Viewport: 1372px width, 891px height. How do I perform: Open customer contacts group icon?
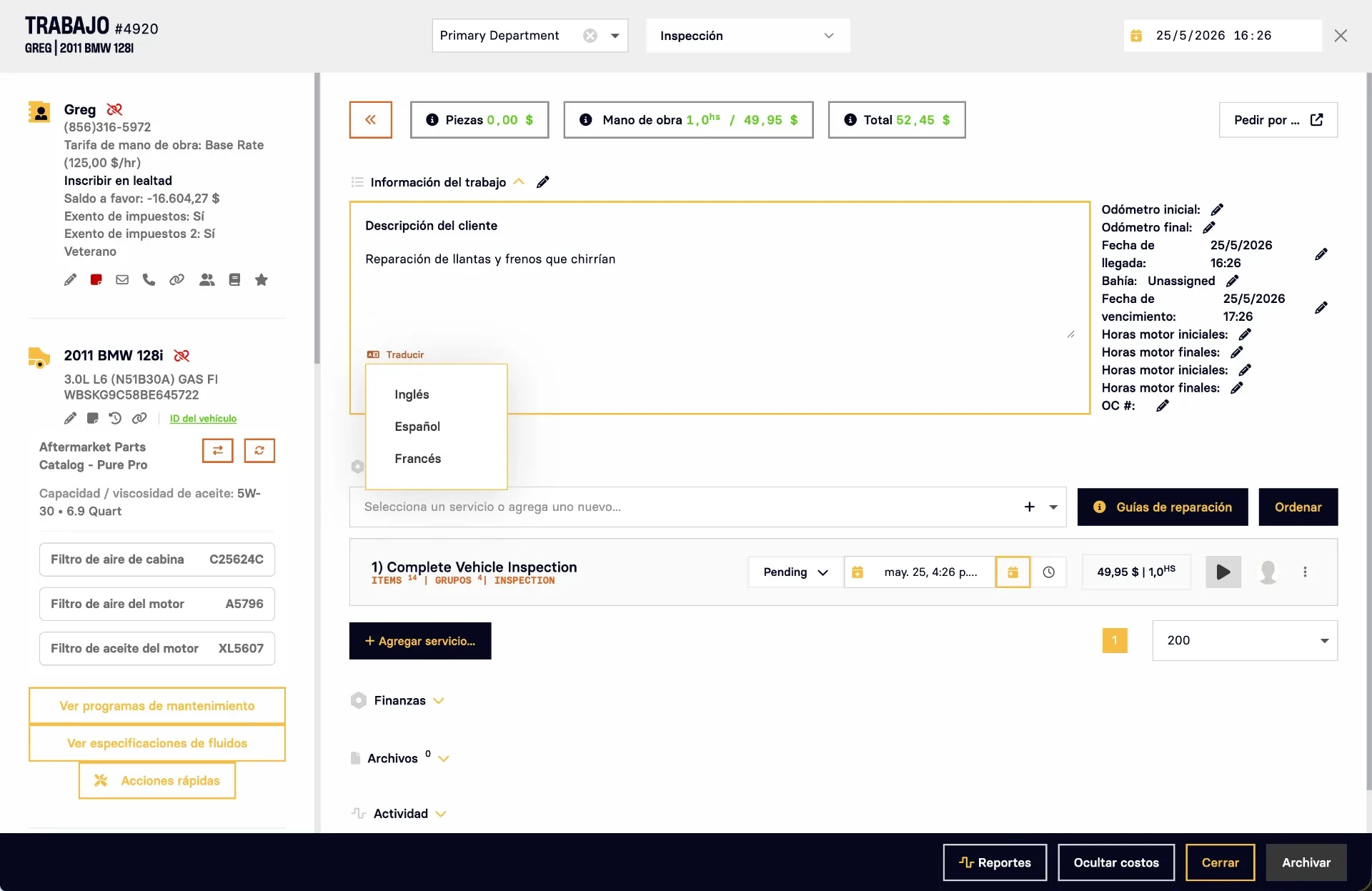(x=207, y=279)
